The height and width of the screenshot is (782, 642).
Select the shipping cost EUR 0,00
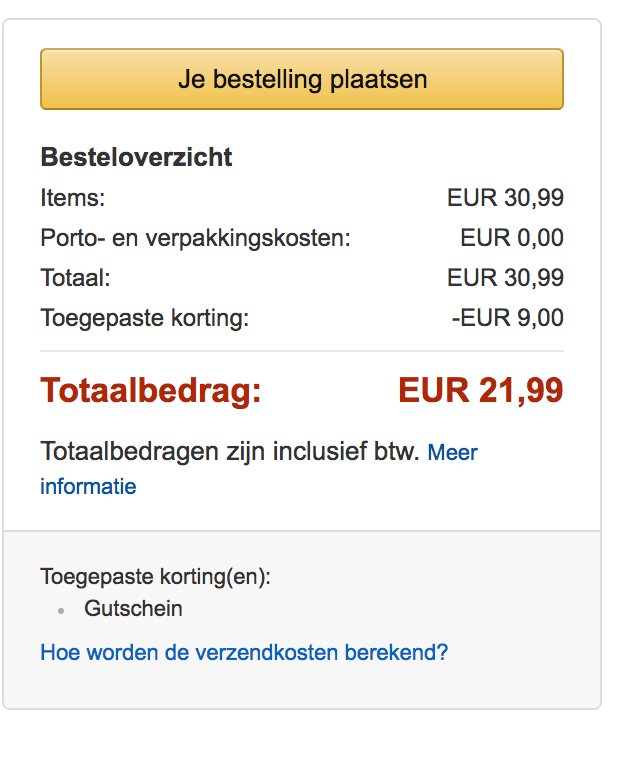coord(512,238)
